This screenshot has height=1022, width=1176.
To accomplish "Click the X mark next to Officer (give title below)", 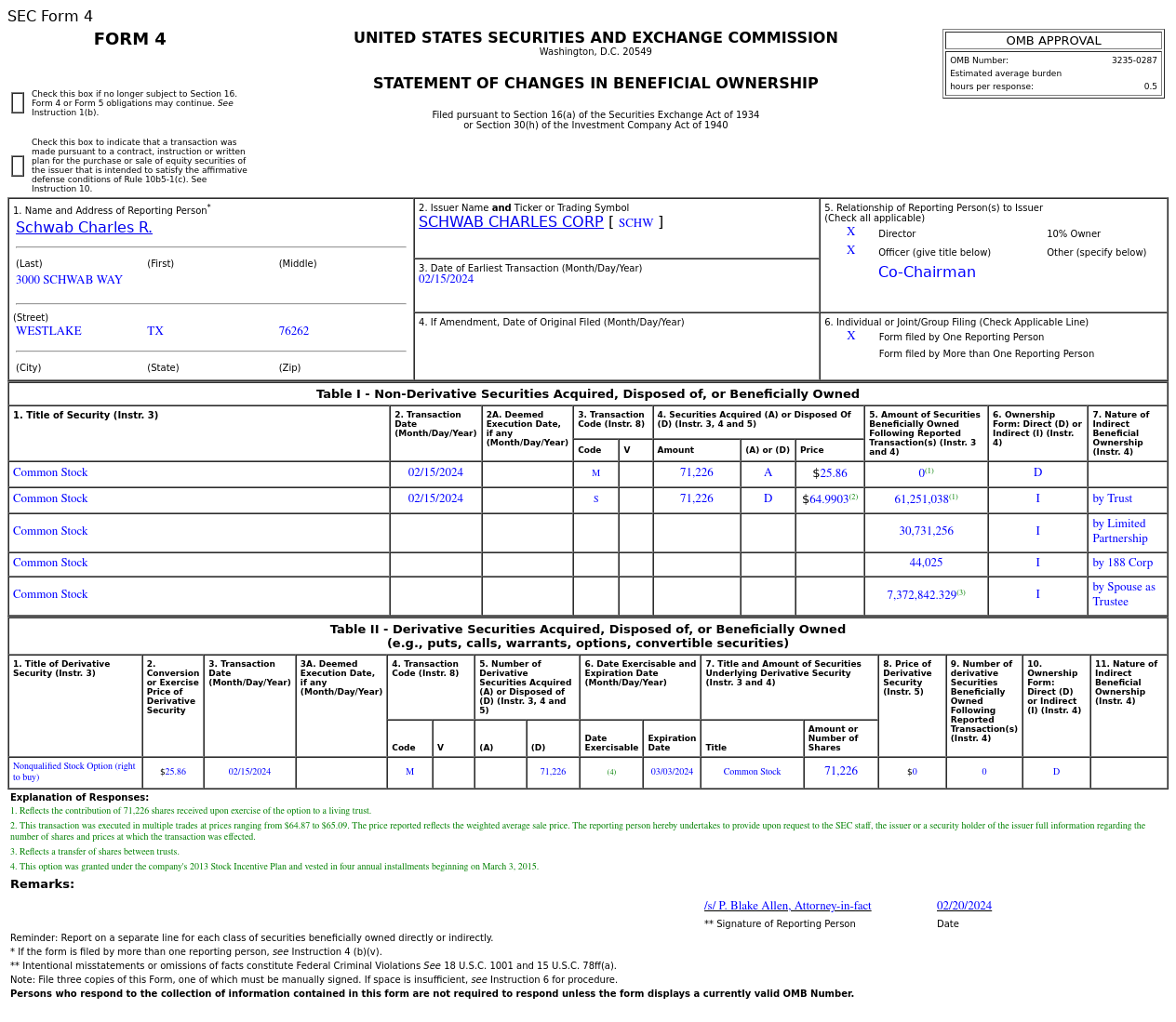I will 850,251.
